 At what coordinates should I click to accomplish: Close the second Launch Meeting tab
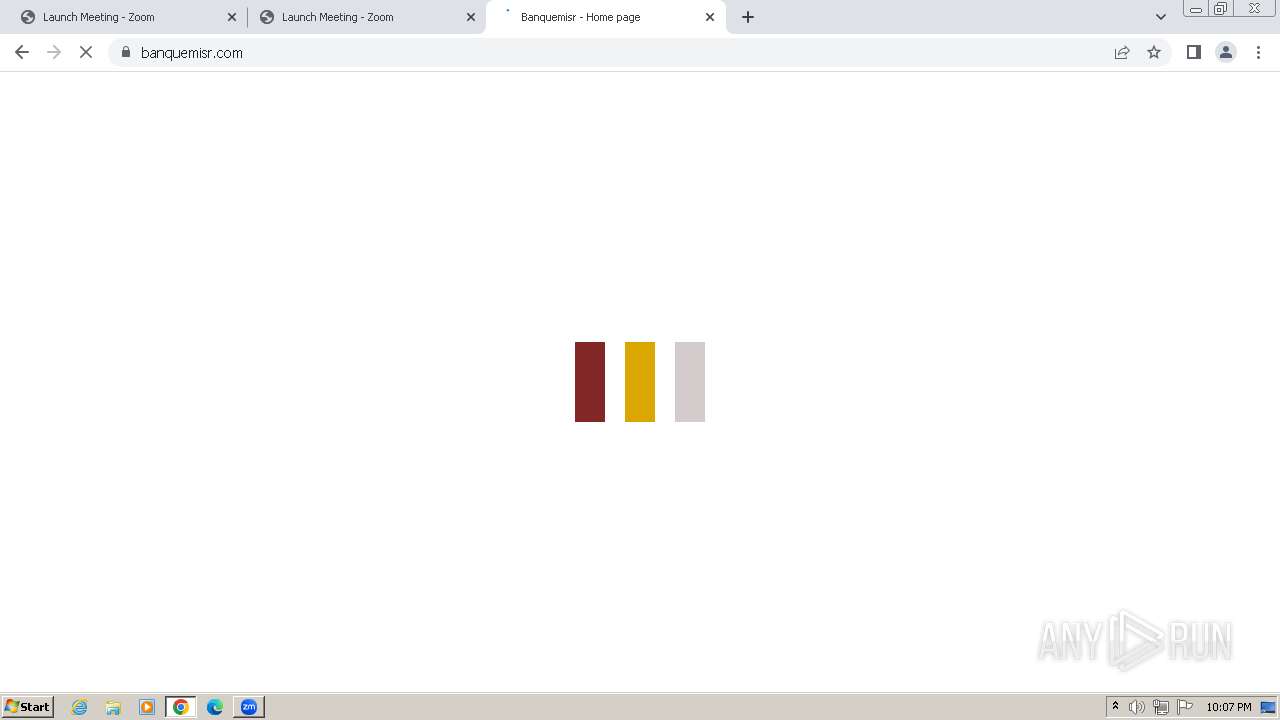(471, 17)
